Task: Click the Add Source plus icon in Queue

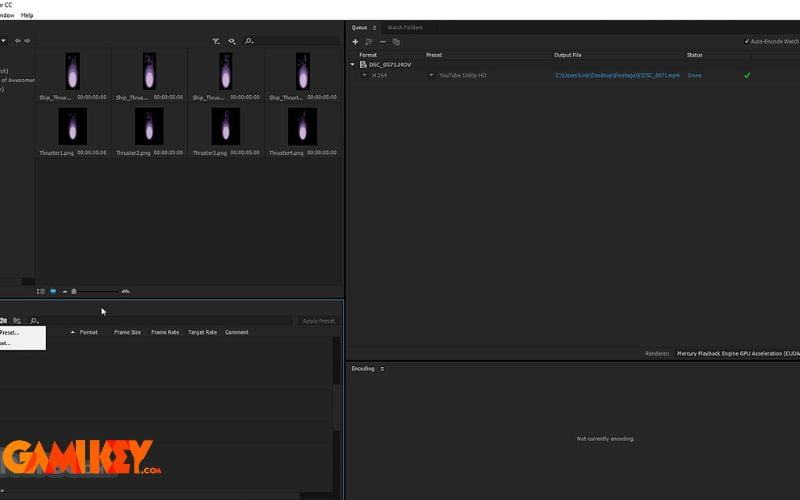Action: (355, 42)
